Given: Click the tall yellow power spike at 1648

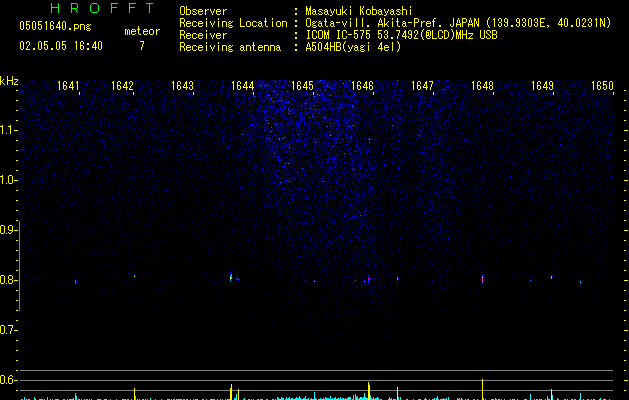Looking at the screenshot, I should [483, 389].
